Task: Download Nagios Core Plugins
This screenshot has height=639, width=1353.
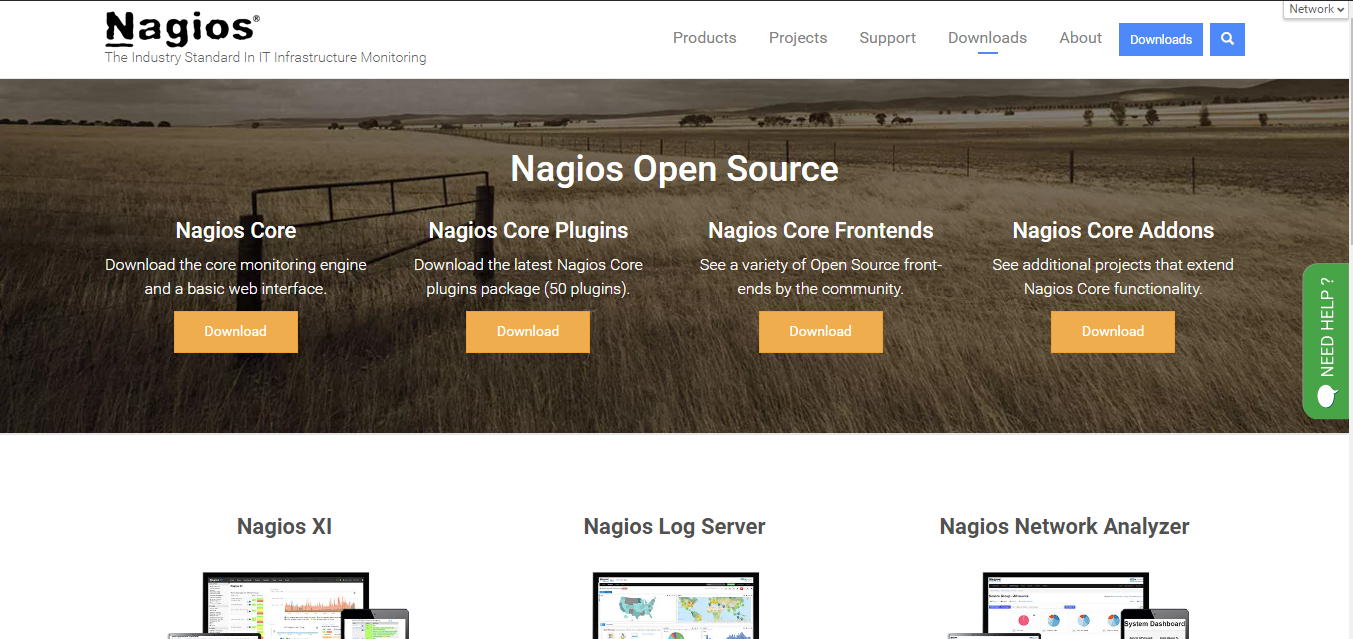Action: pos(528,331)
